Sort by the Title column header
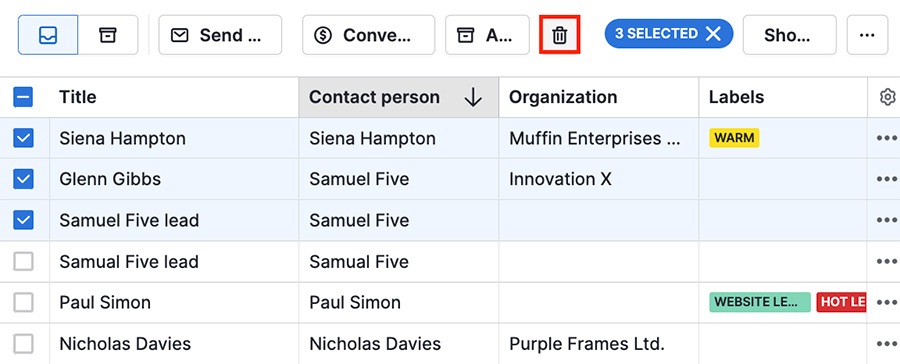 click(77, 97)
